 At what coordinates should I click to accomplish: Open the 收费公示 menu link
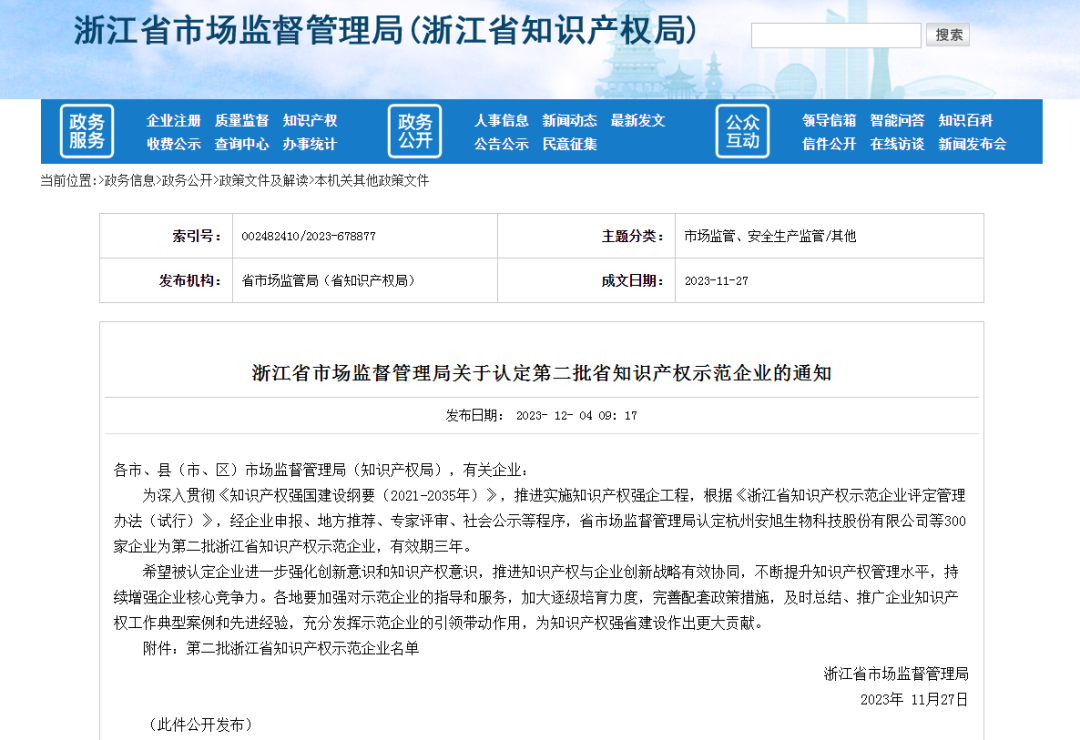point(174,144)
